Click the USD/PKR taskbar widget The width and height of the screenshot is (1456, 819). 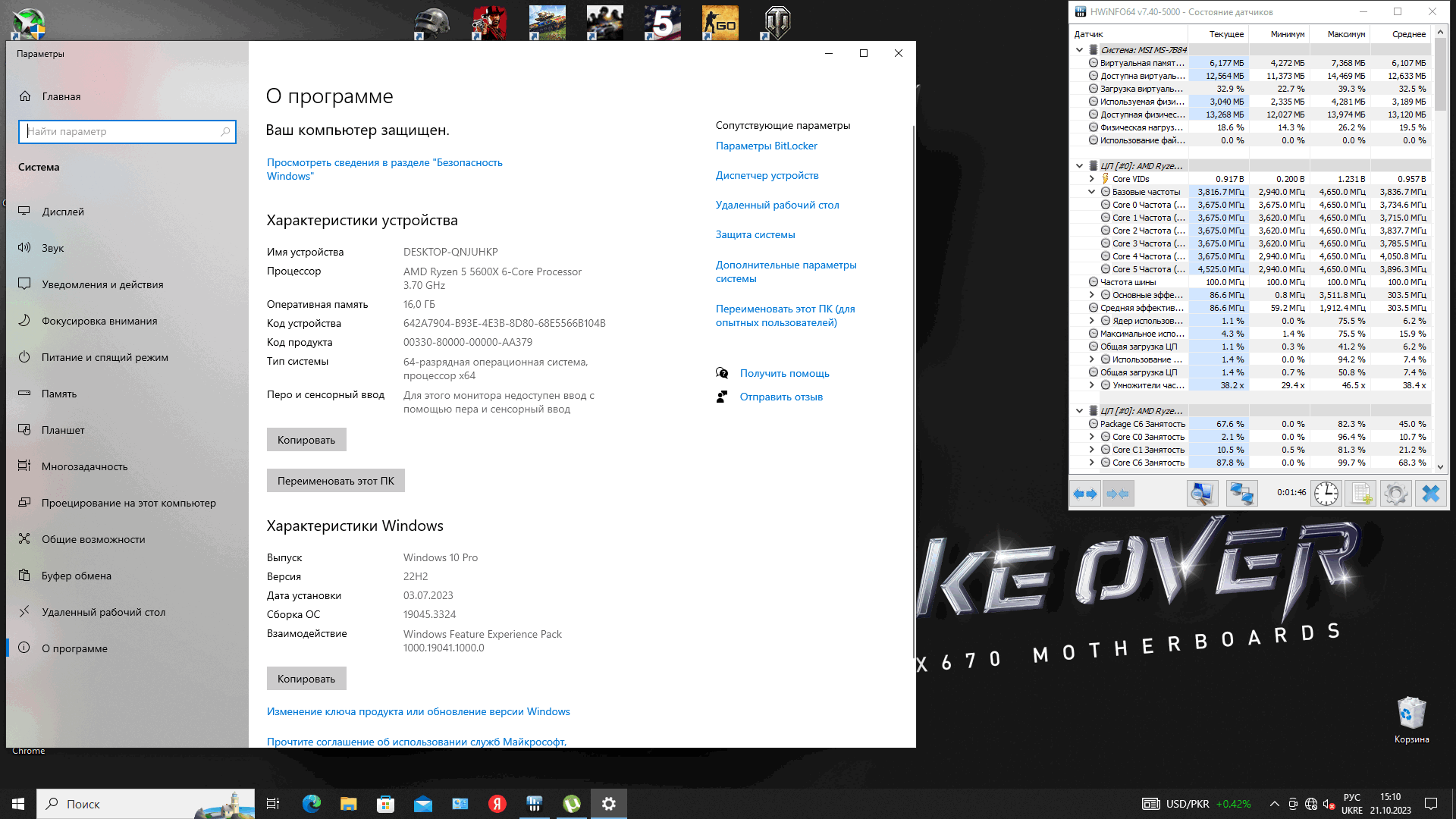click(1197, 804)
